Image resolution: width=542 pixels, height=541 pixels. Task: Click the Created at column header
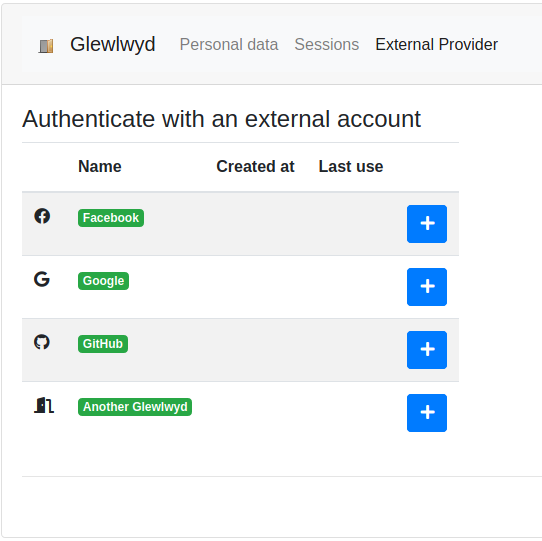coord(255,167)
